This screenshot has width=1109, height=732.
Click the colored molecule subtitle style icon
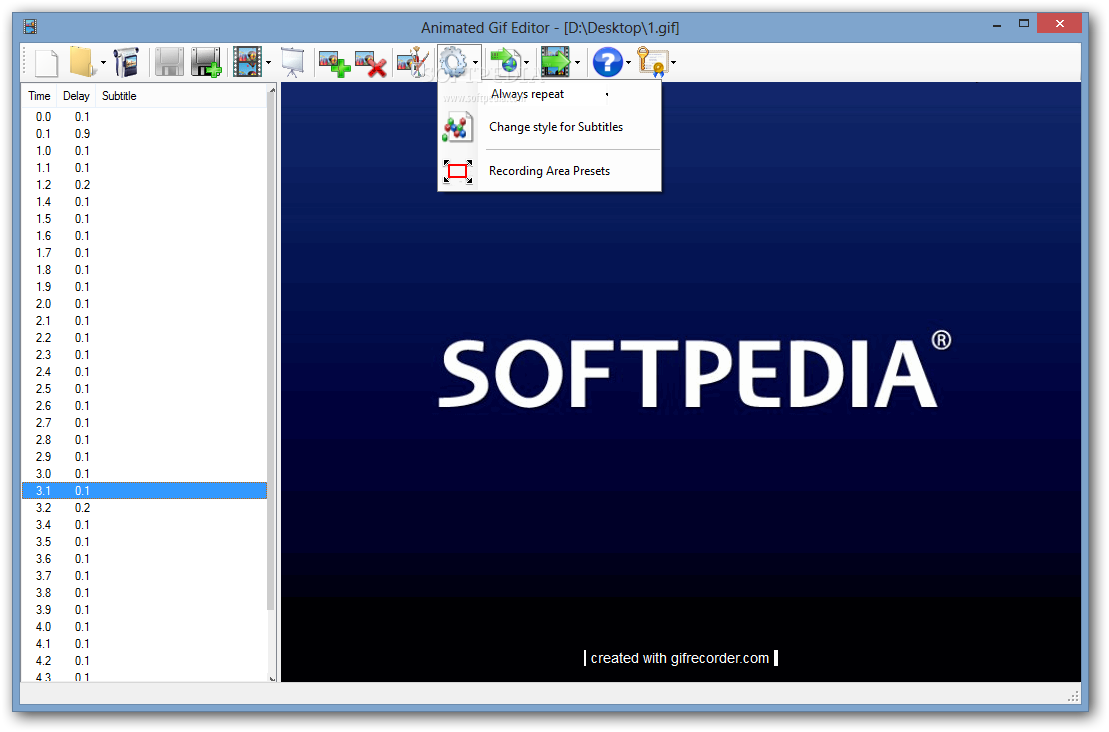tap(457, 128)
